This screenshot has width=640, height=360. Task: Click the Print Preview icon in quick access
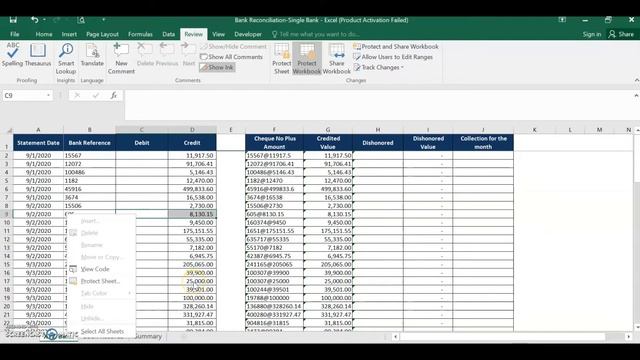(x=81, y=20)
